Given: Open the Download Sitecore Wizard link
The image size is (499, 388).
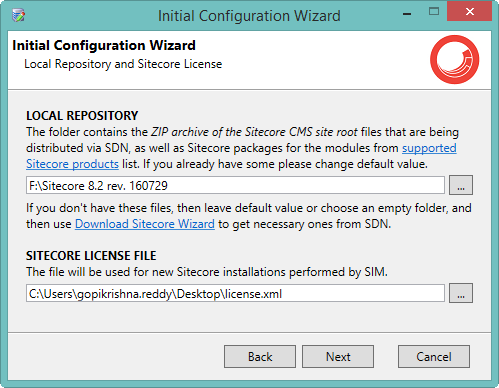Looking at the screenshot, I should (145, 224).
